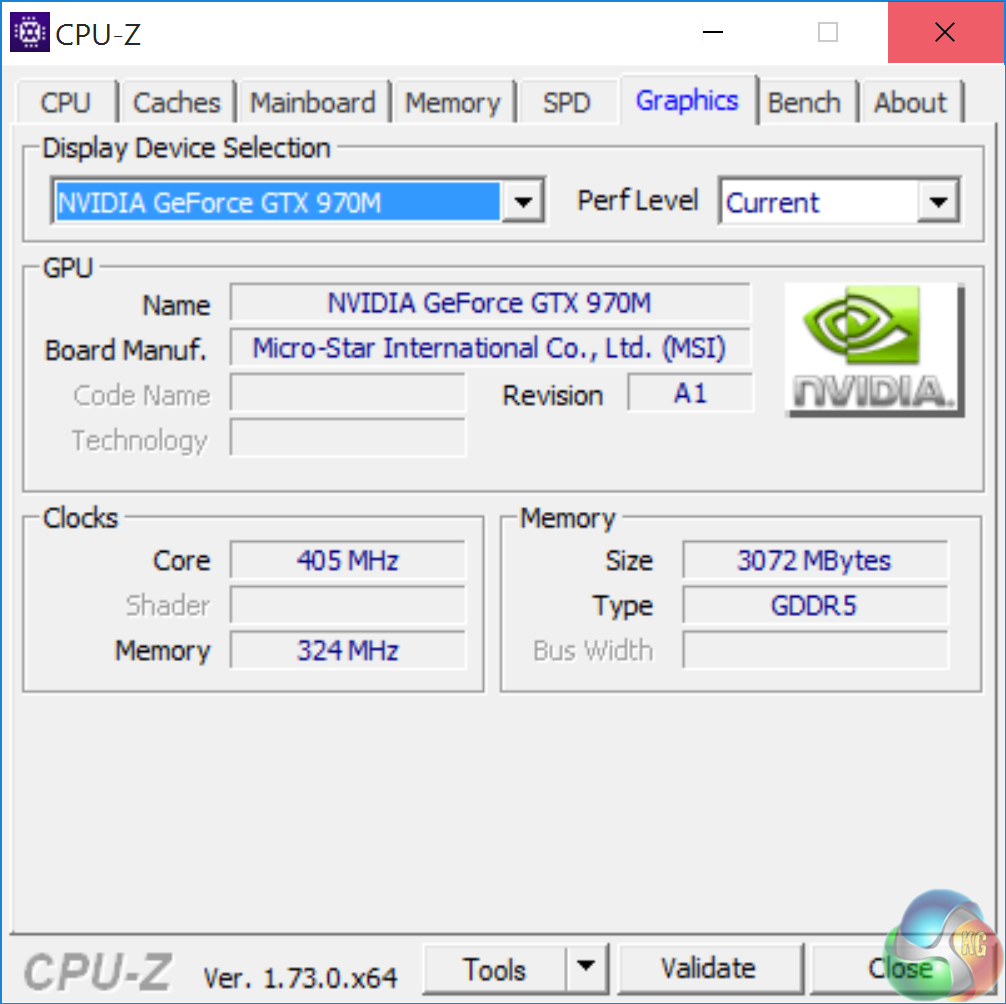This screenshot has width=1006, height=1004.
Task: Click the Memory clock 324 MHz value
Action: point(348,650)
